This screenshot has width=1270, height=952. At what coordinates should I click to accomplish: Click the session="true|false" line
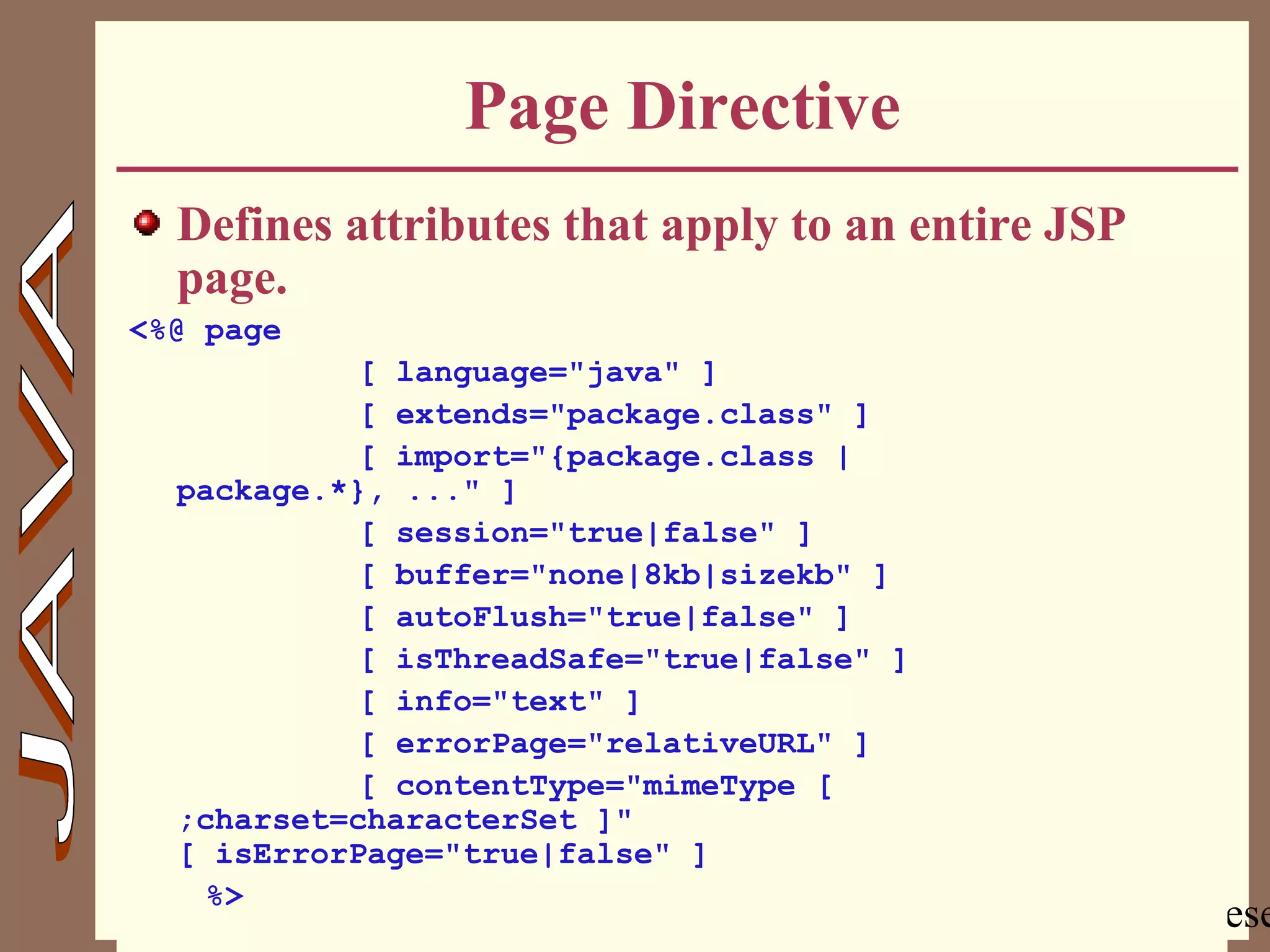tap(587, 534)
